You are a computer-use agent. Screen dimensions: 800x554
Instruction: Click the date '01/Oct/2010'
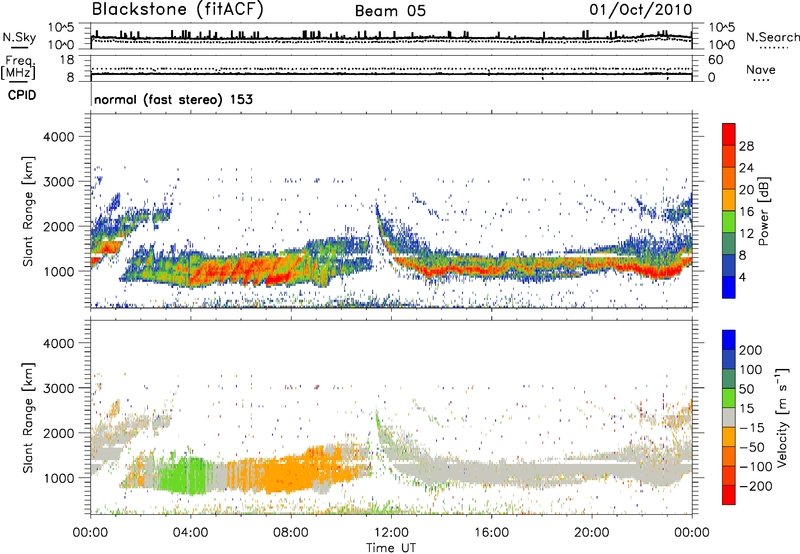(x=641, y=10)
